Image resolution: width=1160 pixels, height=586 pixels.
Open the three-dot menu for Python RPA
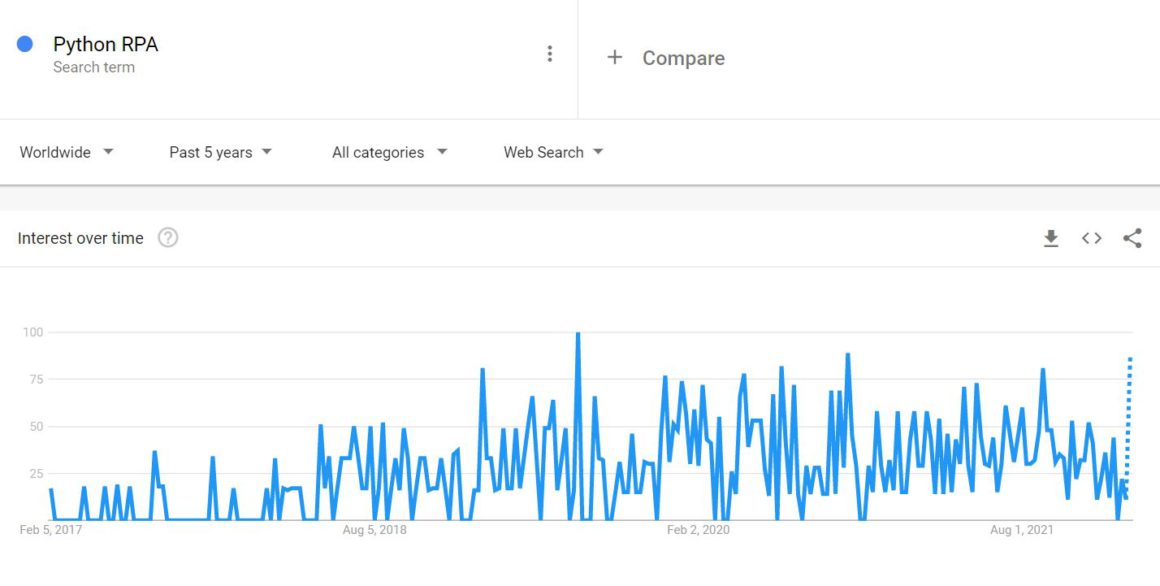[x=549, y=54]
